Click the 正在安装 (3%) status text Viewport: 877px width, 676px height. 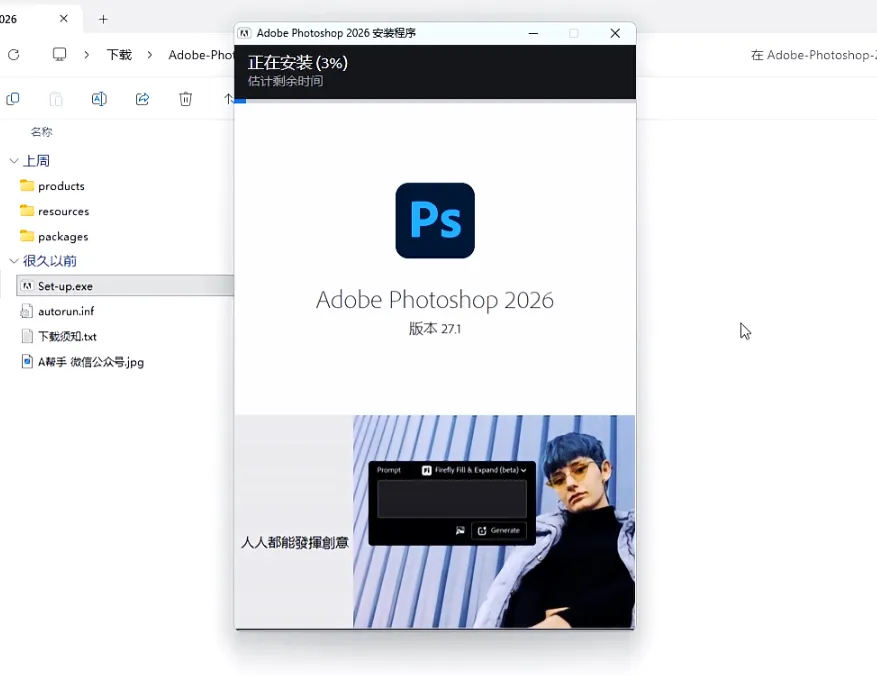pyautogui.click(x=298, y=63)
